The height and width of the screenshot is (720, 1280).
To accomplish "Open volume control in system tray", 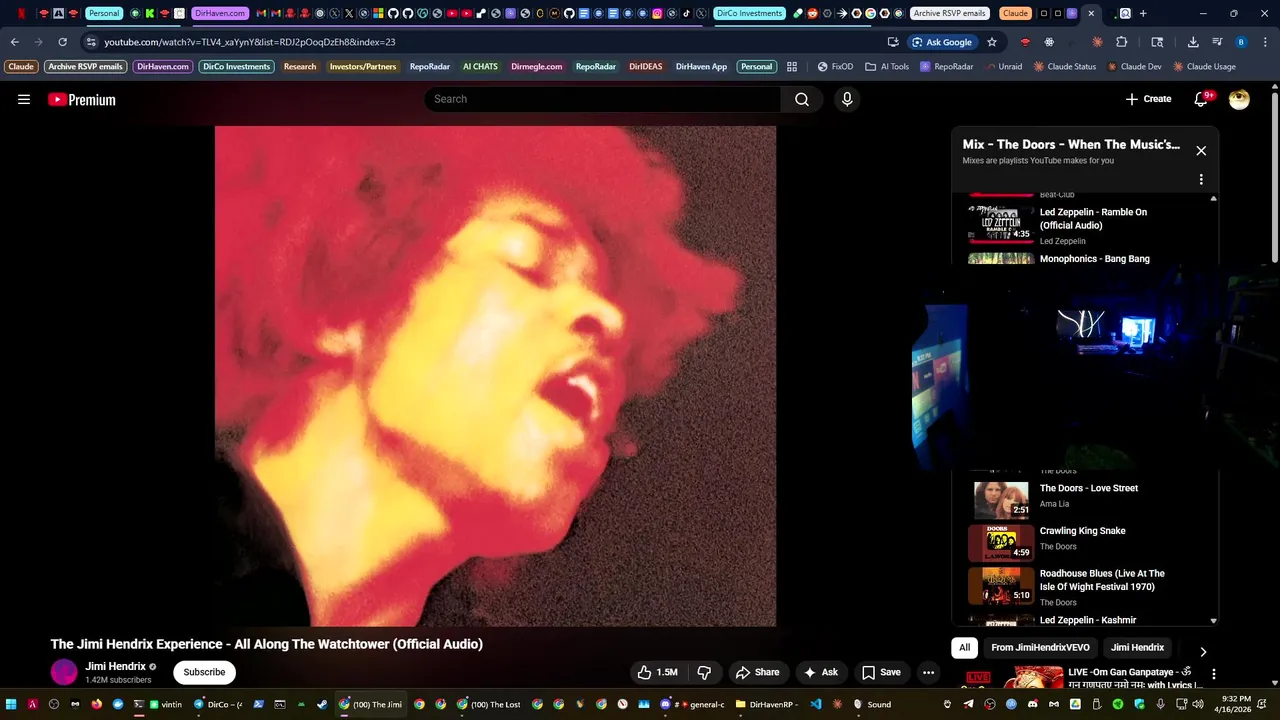I will coord(1197,704).
